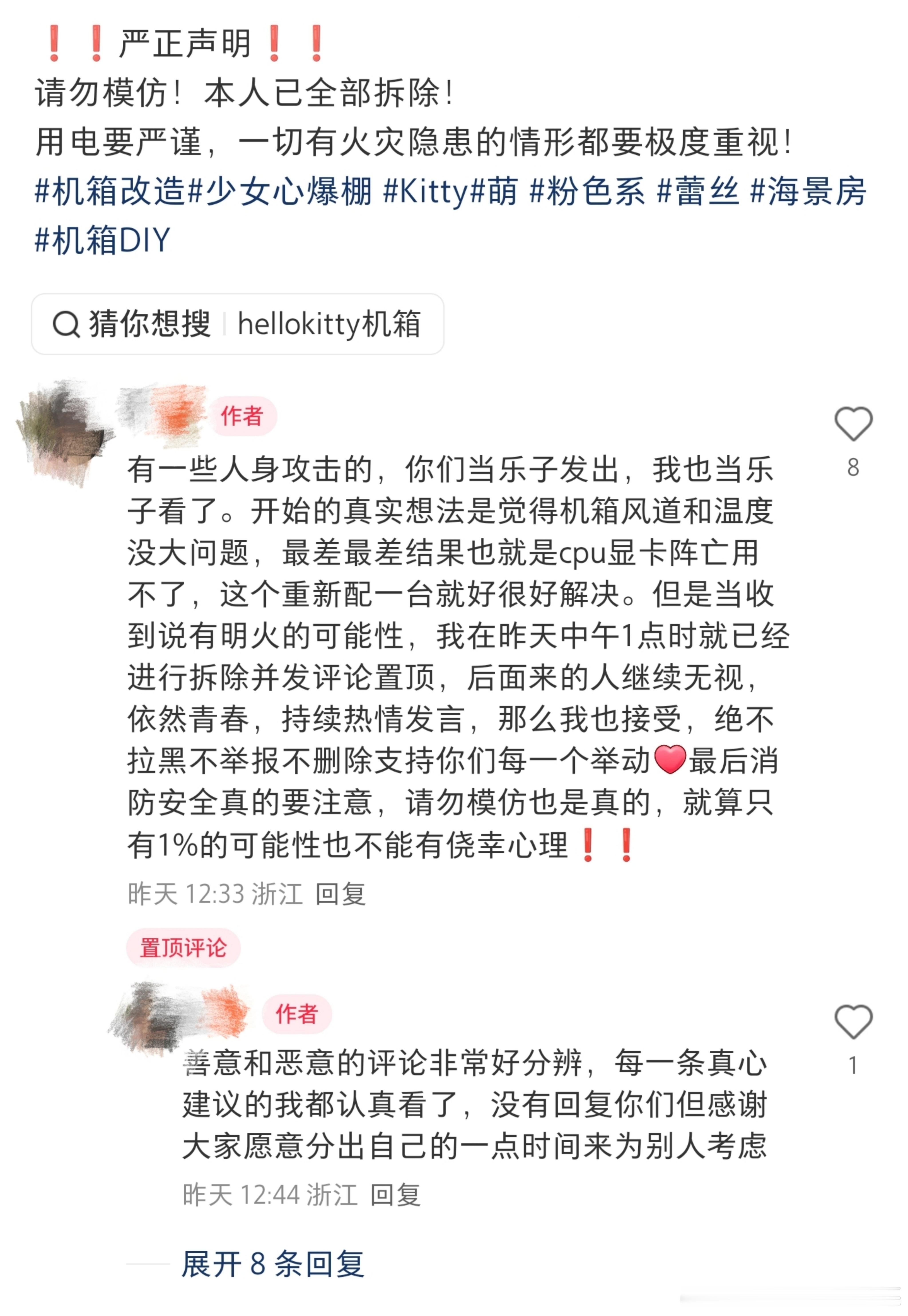Tap the 作者 badge on first comment

242,416
